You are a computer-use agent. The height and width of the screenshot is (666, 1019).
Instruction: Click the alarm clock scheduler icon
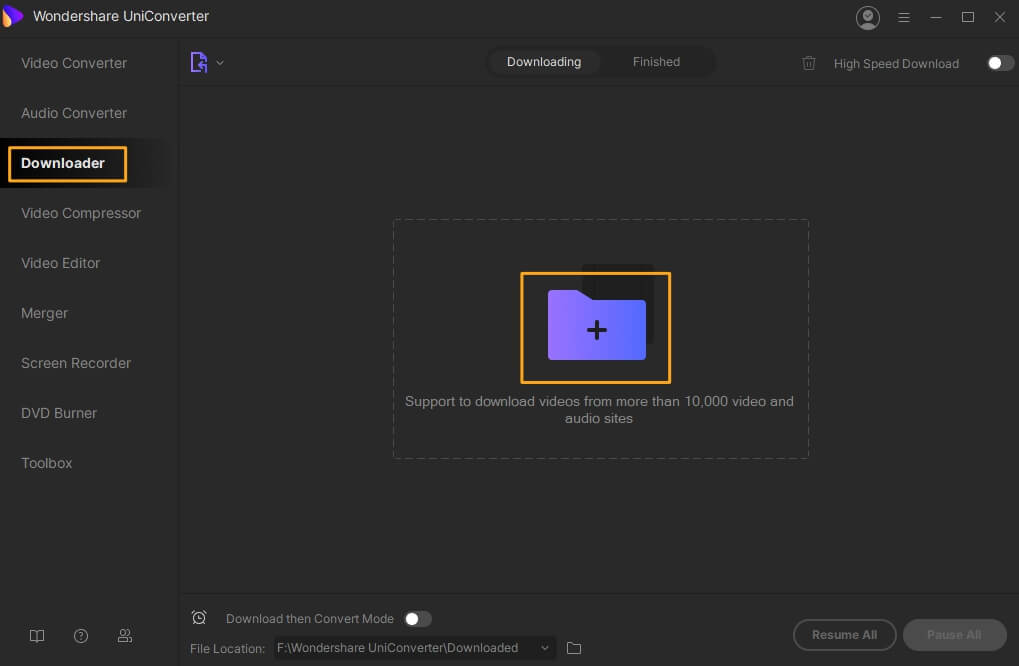pos(199,618)
